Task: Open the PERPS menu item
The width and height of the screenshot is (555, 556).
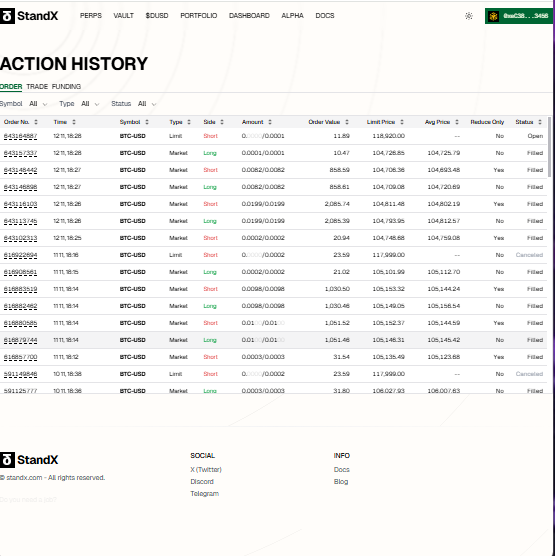Action: coord(91,16)
